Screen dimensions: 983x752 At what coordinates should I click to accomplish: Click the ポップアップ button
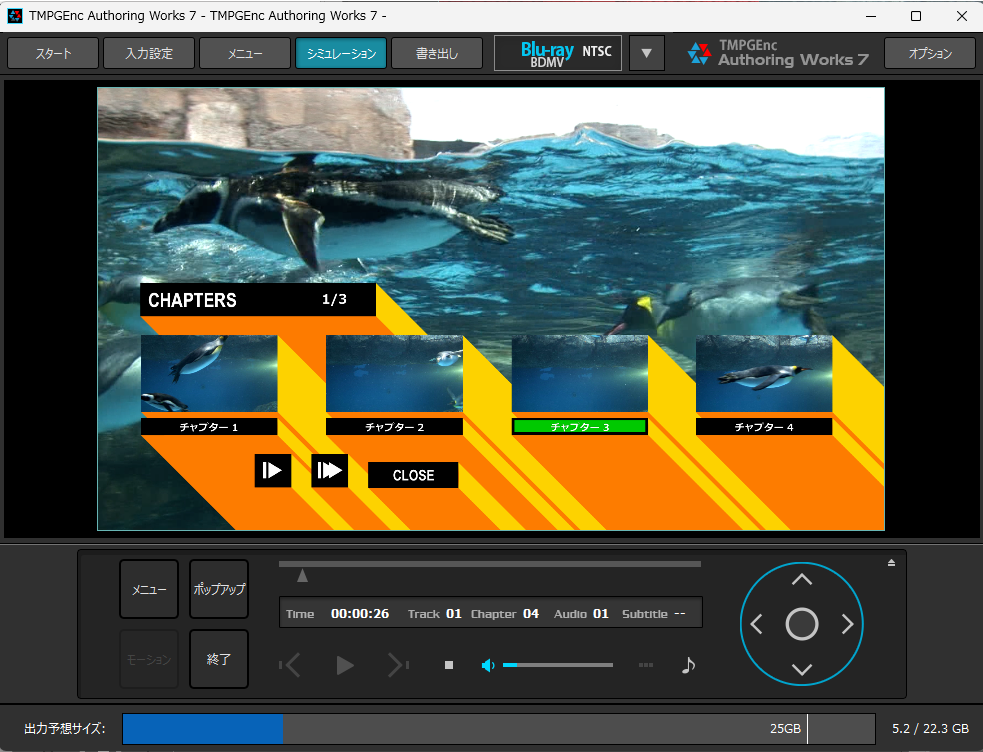pyautogui.click(x=219, y=590)
